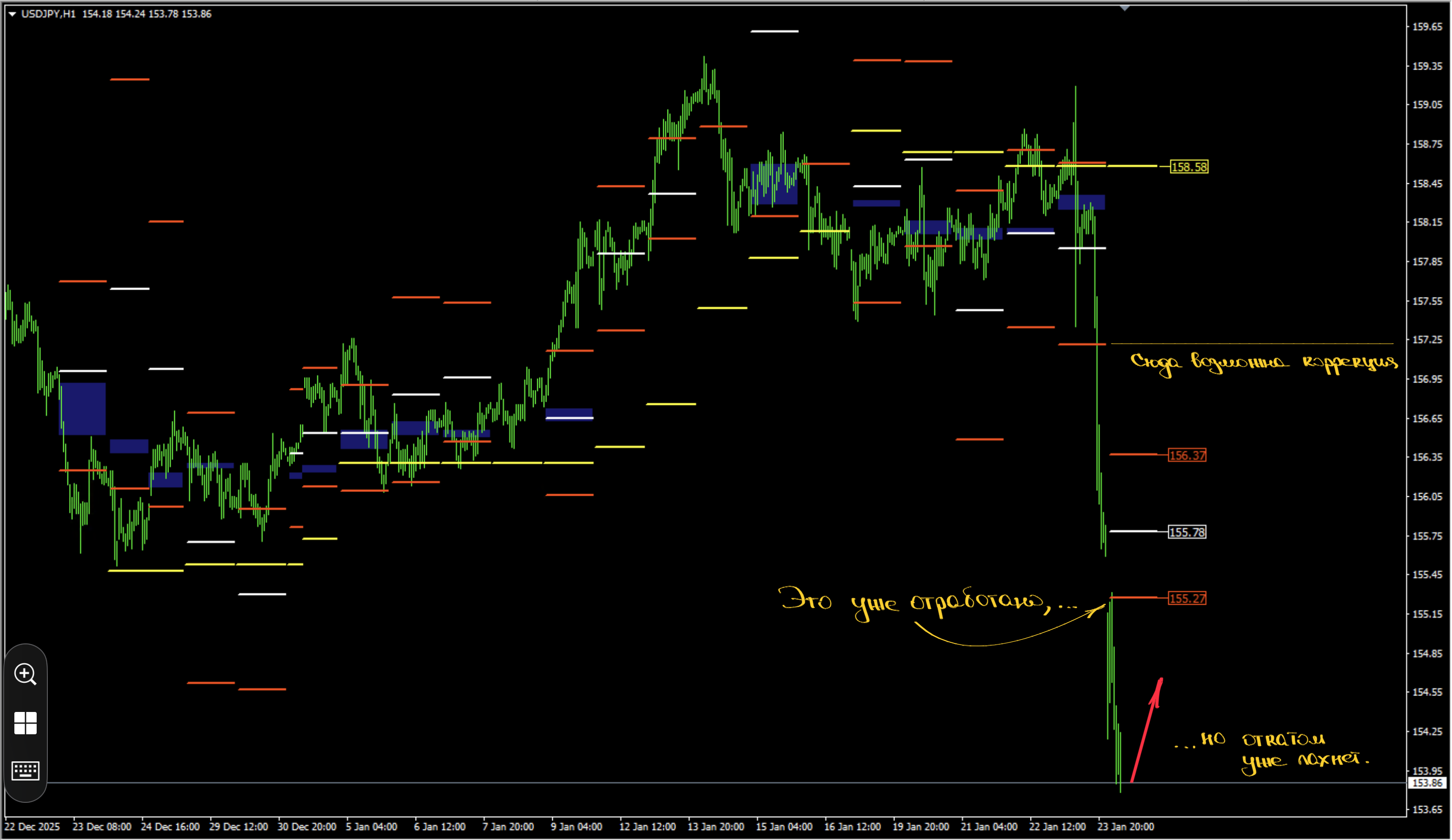Select the red 155.27 price label

click(x=1187, y=598)
